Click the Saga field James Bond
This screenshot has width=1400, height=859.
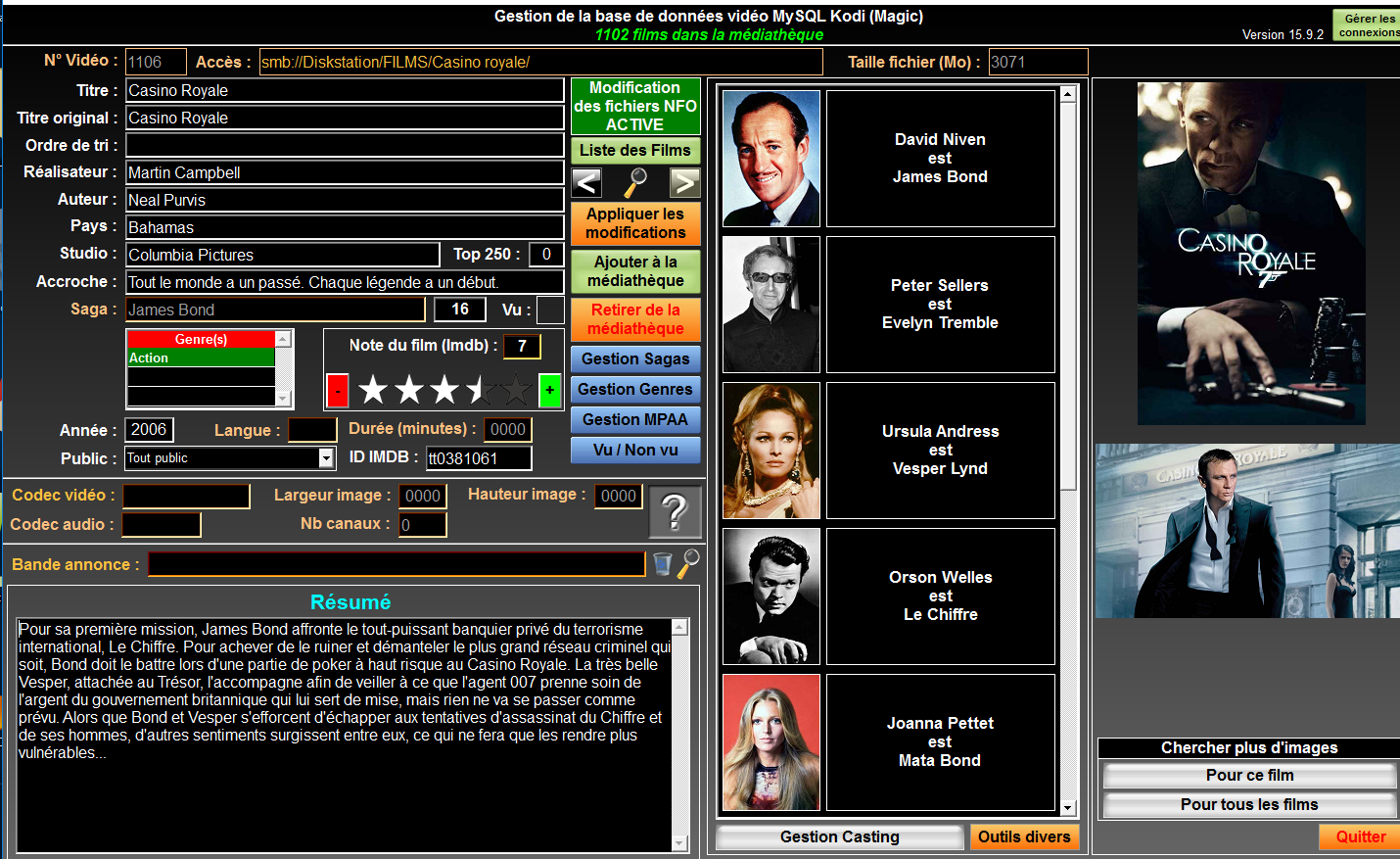point(275,310)
